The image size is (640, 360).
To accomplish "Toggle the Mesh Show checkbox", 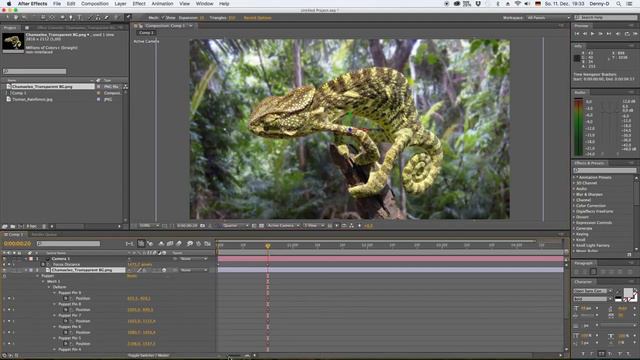I will (163, 18).
